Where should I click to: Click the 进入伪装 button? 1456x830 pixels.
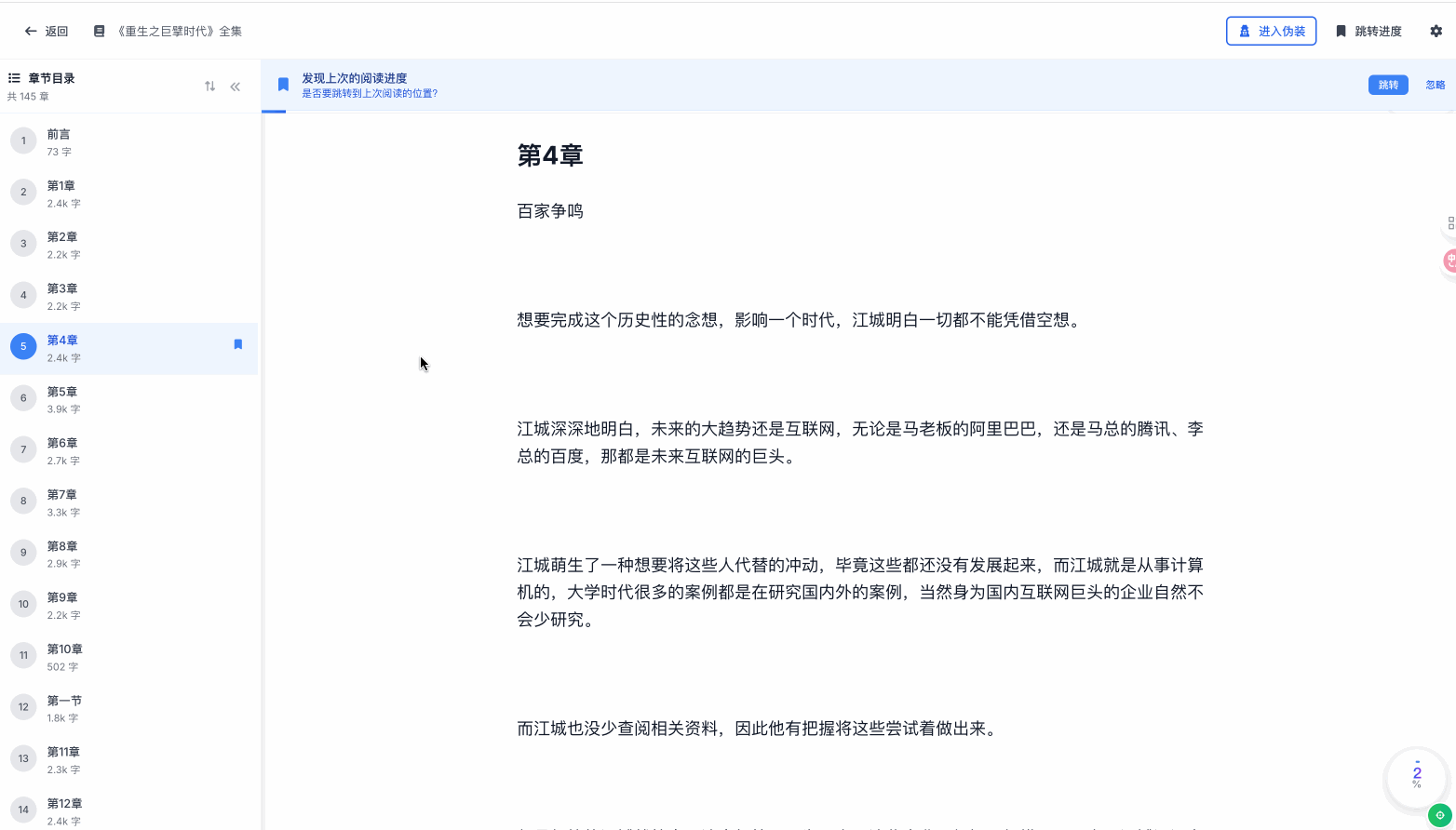(x=1271, y=31)
